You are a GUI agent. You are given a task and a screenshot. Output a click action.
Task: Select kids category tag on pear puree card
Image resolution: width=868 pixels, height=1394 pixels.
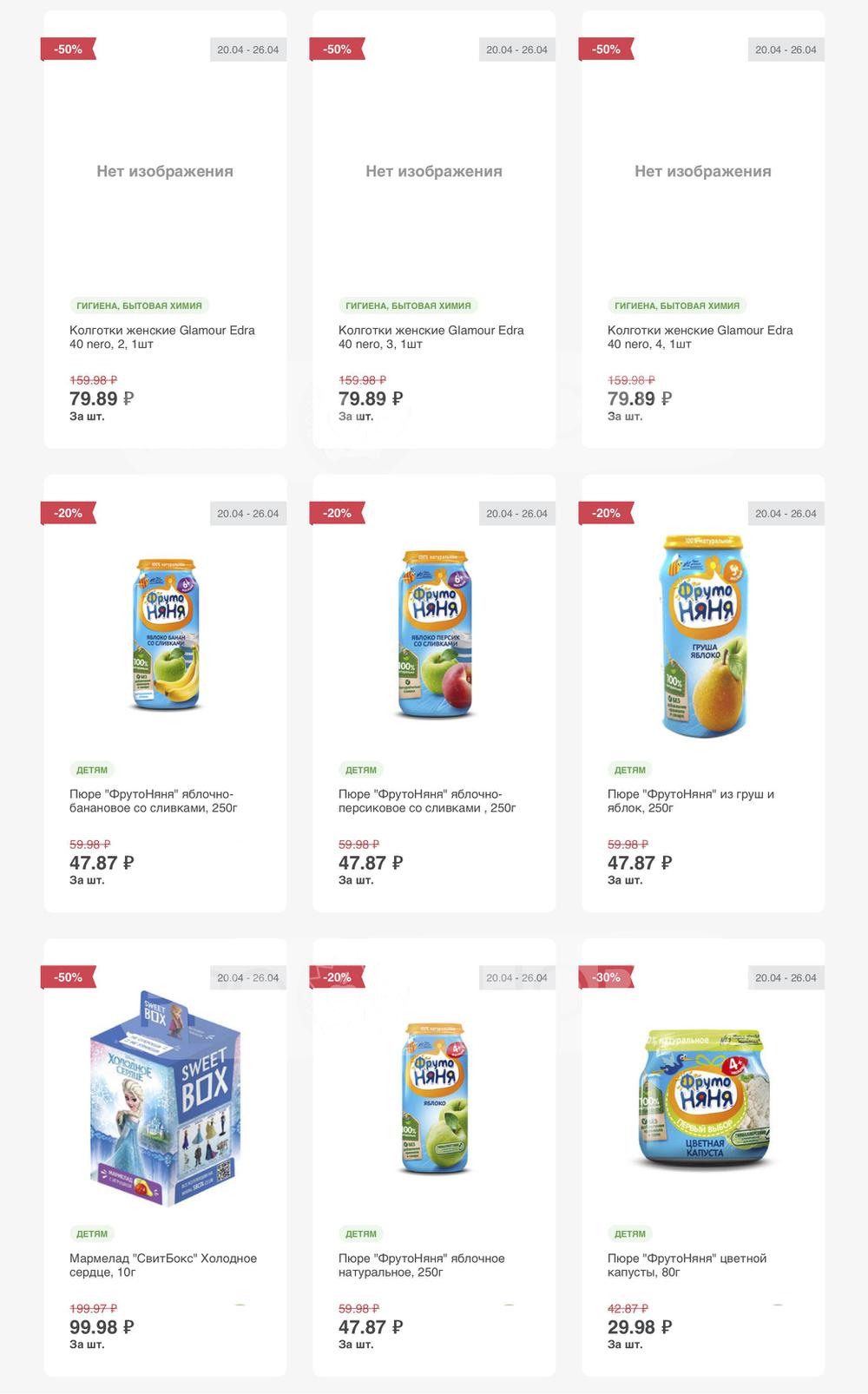[x=630, y=770]
